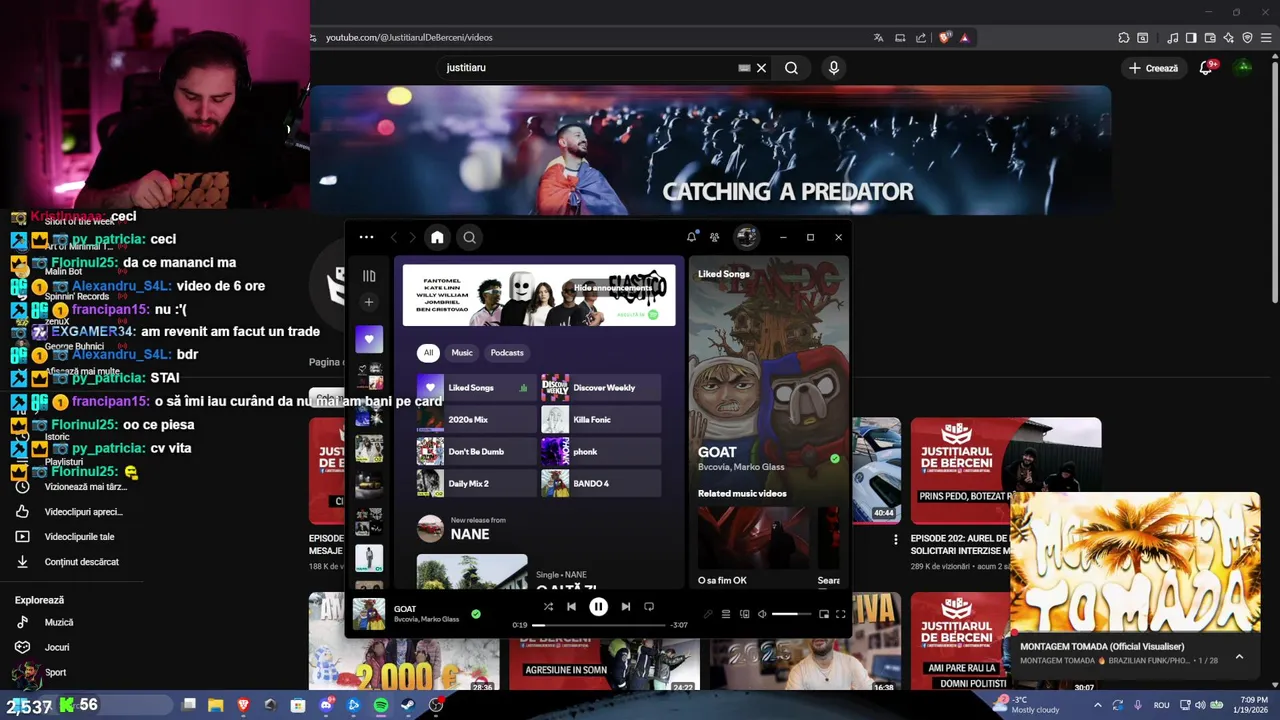Enter Spotify full screen view
Image resolution: width=1280 pixels, height=720 pixels.
[841, 614]
